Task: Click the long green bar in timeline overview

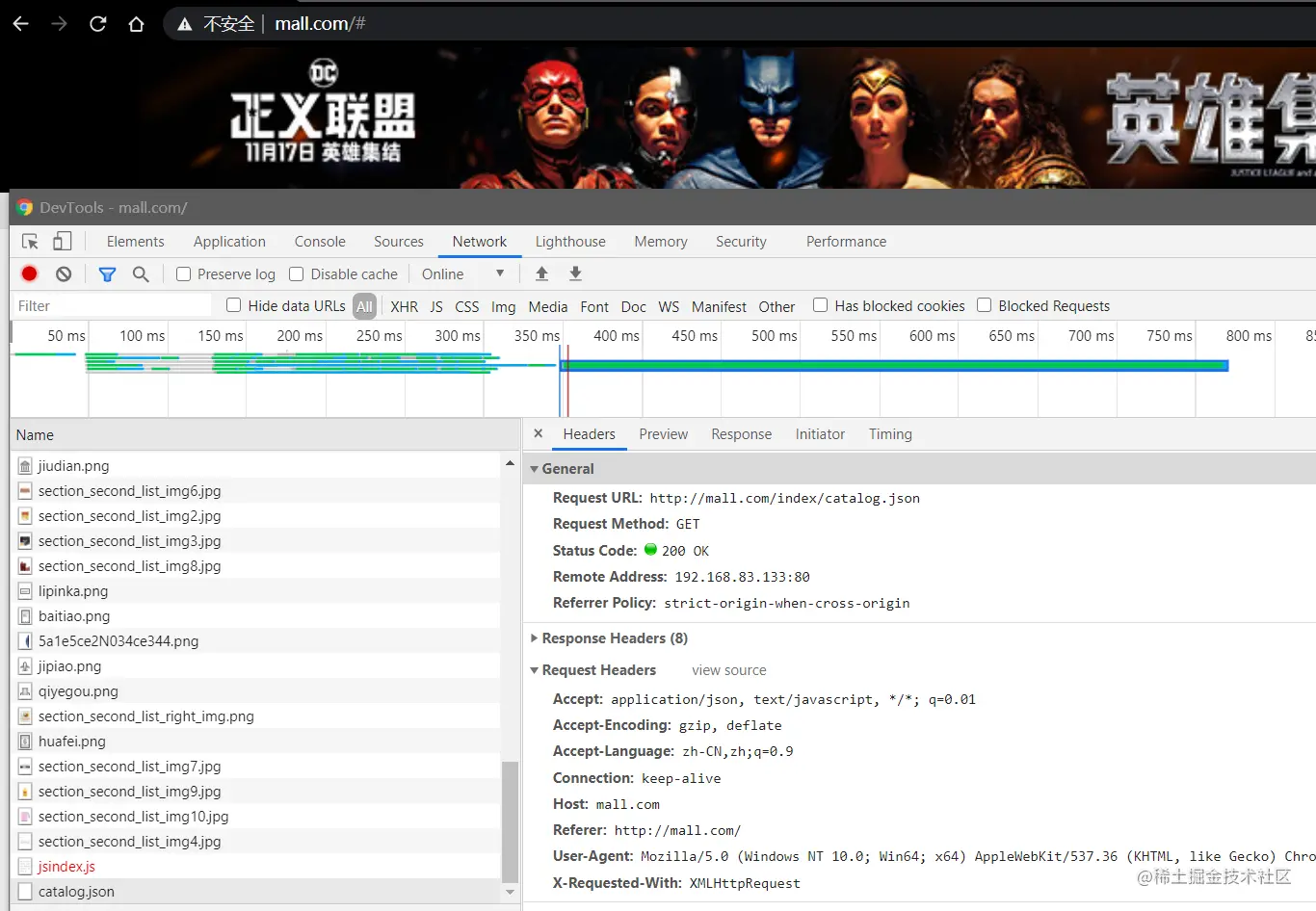Action: (x=894, y=365)
